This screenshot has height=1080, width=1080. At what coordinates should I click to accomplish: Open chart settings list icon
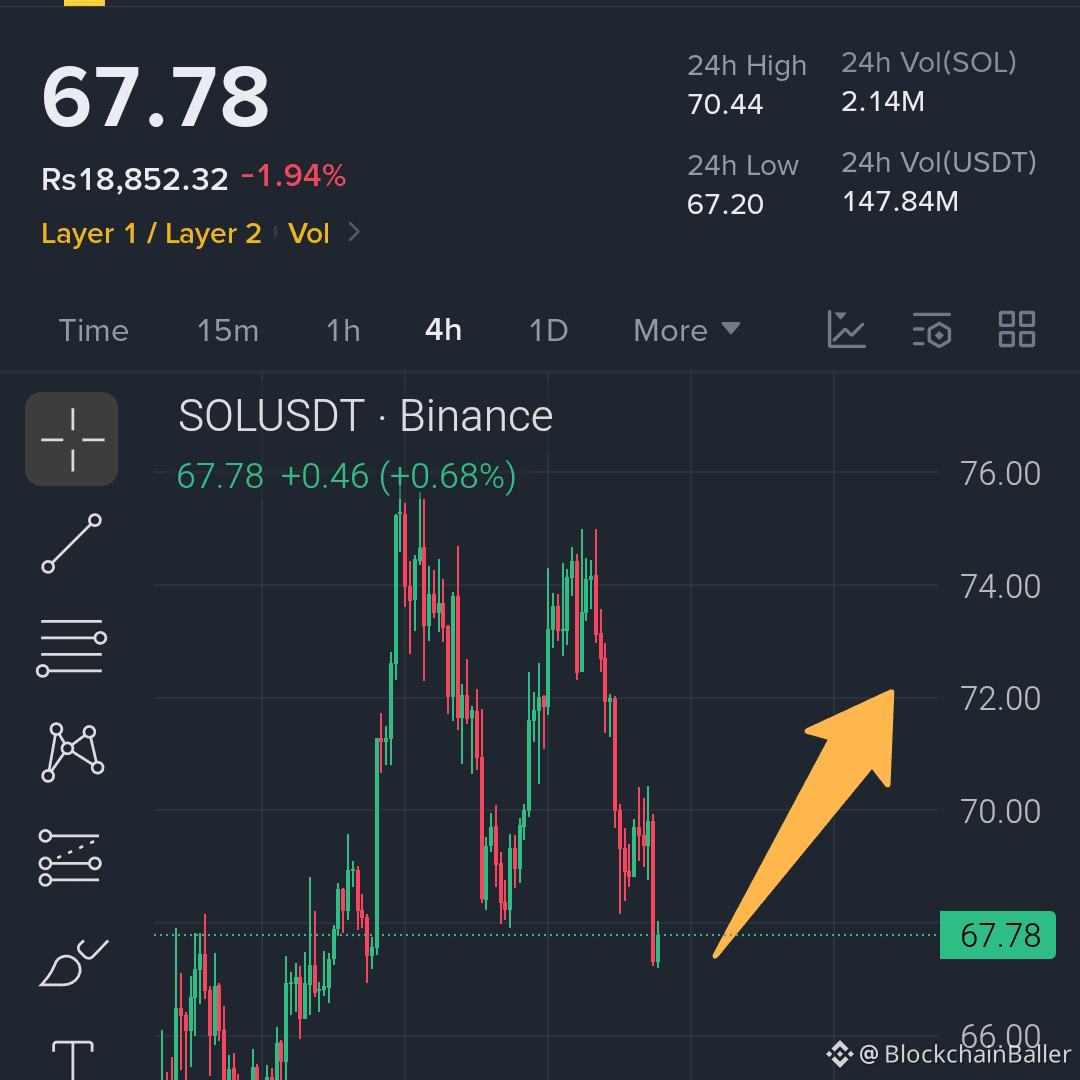coord(932,329)
